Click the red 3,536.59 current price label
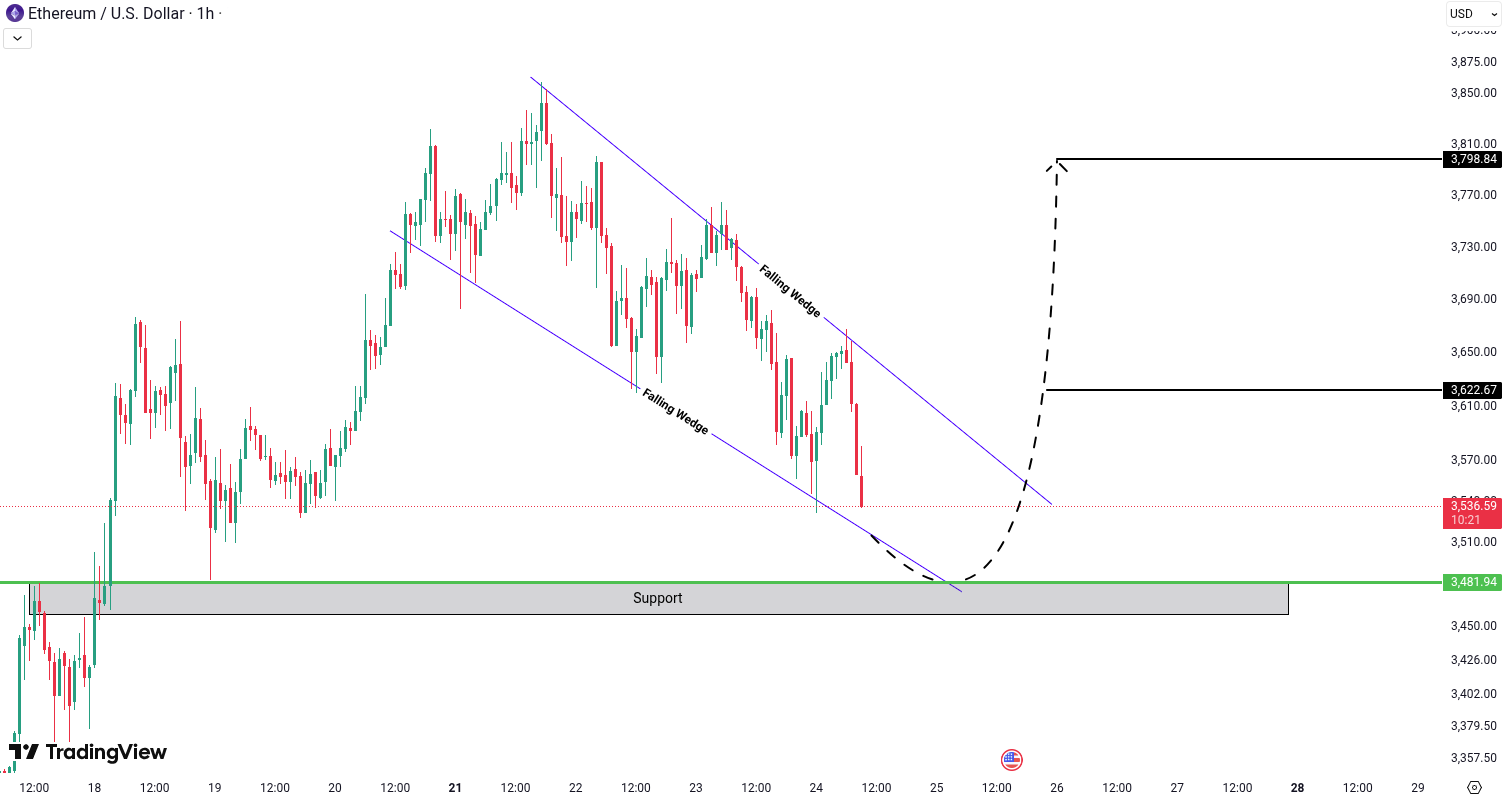The width and height of the screenshot is (1504, 797). (1474, 506)
